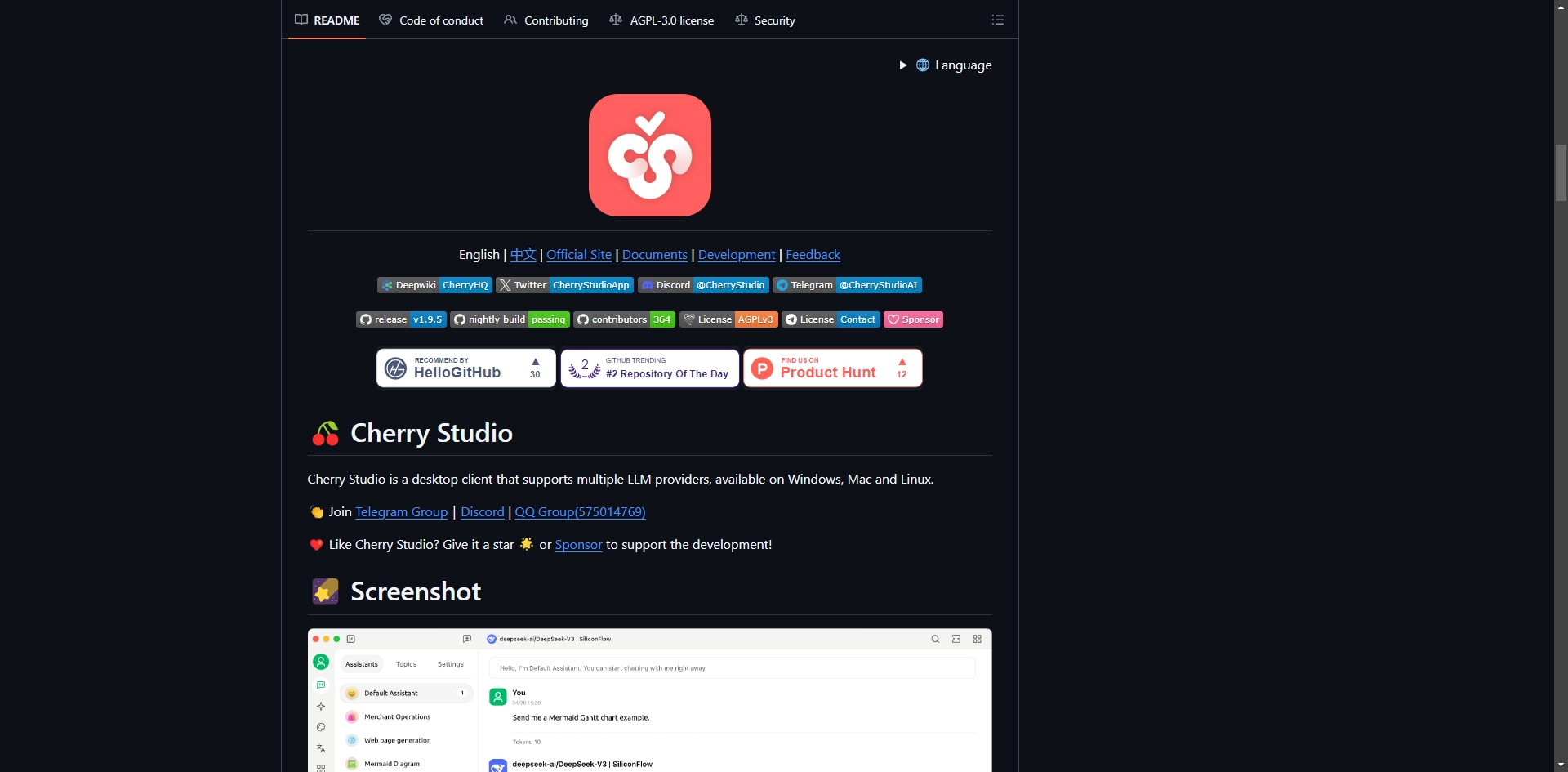The height and width of the screenshot is (772, 1568).
Task: Click the nightly build passing badge
Action: [510, 319]
